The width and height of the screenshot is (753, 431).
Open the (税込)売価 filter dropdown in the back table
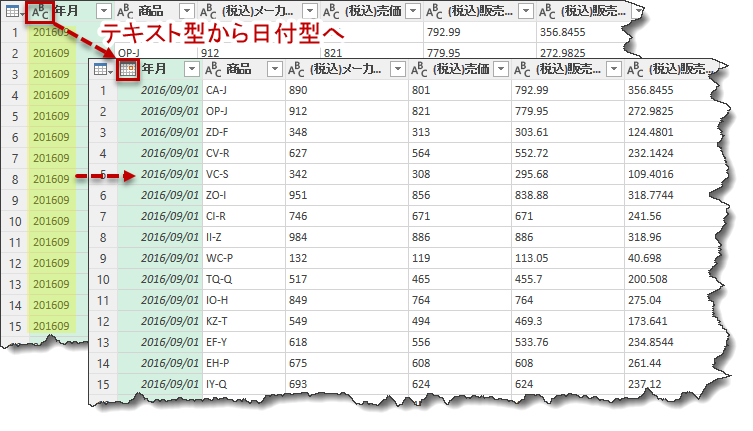point(413,11)
